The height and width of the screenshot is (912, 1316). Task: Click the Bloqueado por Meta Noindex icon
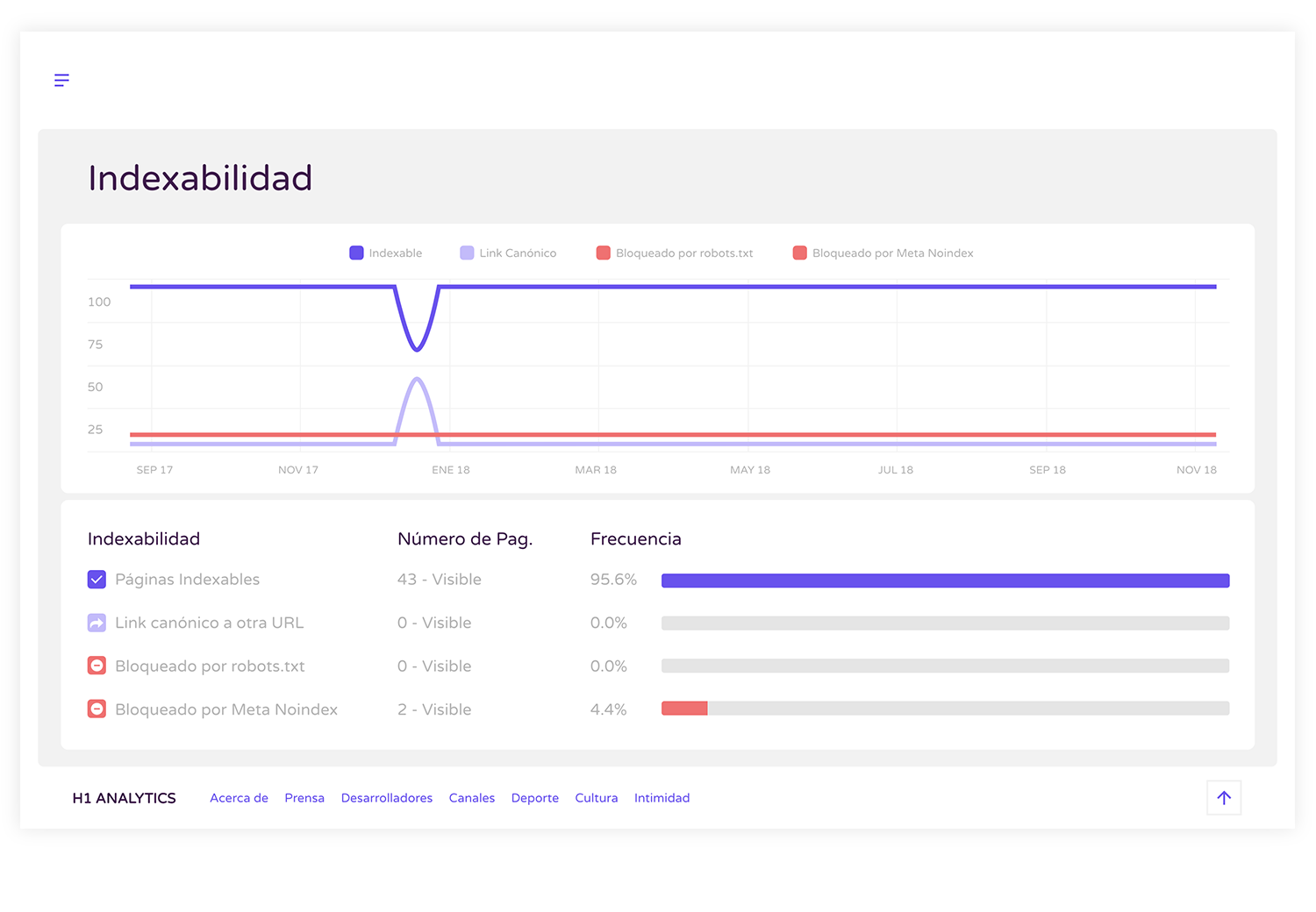97,709
